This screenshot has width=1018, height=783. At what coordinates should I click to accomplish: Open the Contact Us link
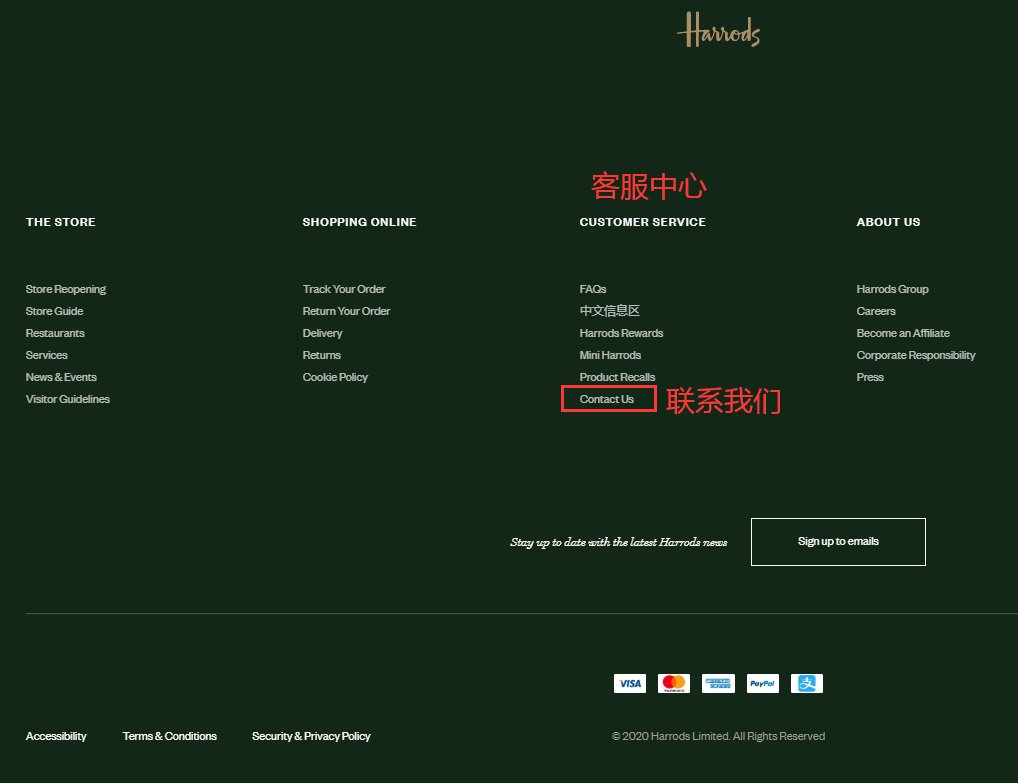[x=606, y=399]
